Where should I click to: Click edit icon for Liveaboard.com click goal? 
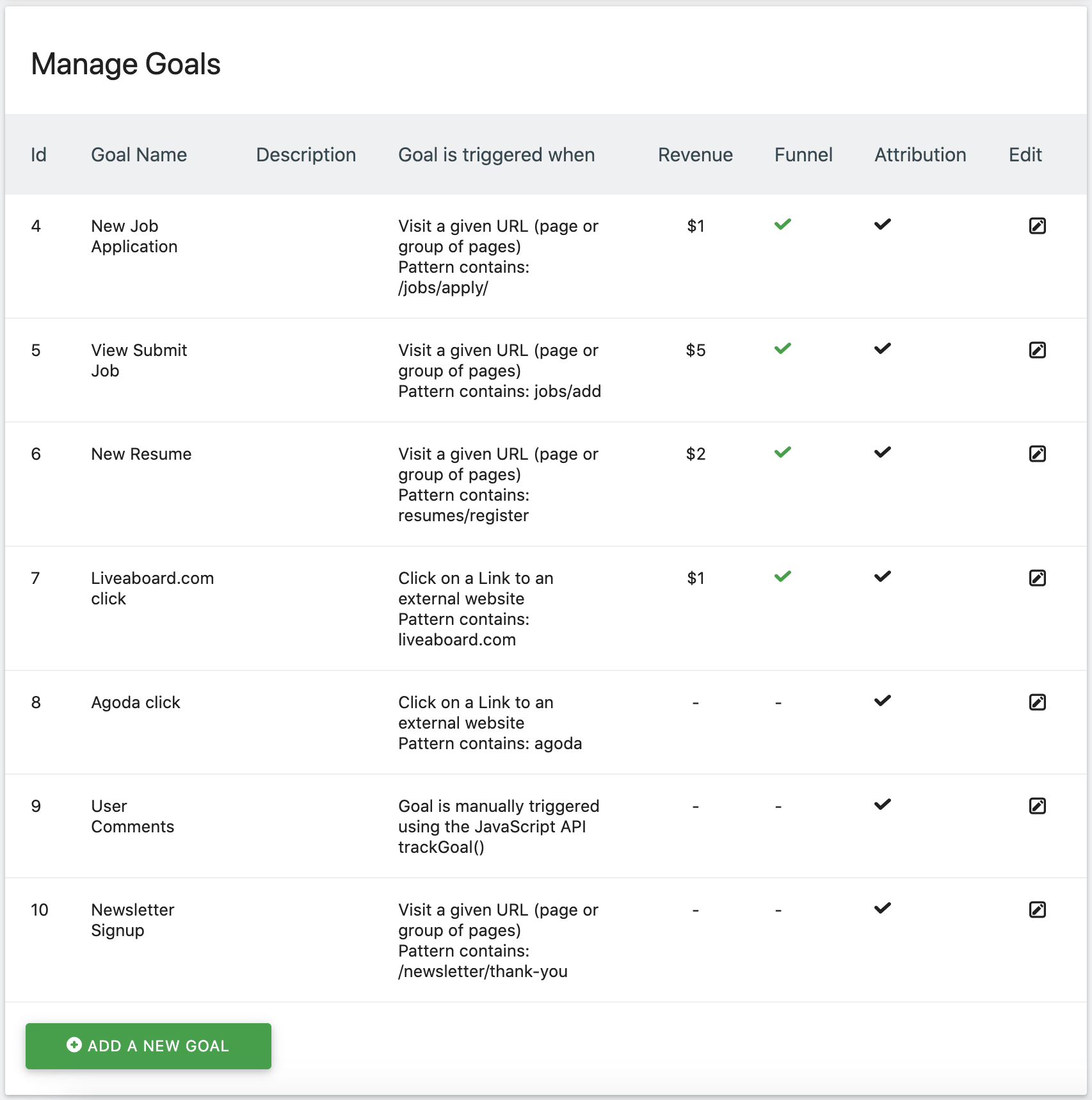[x=1037, y=578]
